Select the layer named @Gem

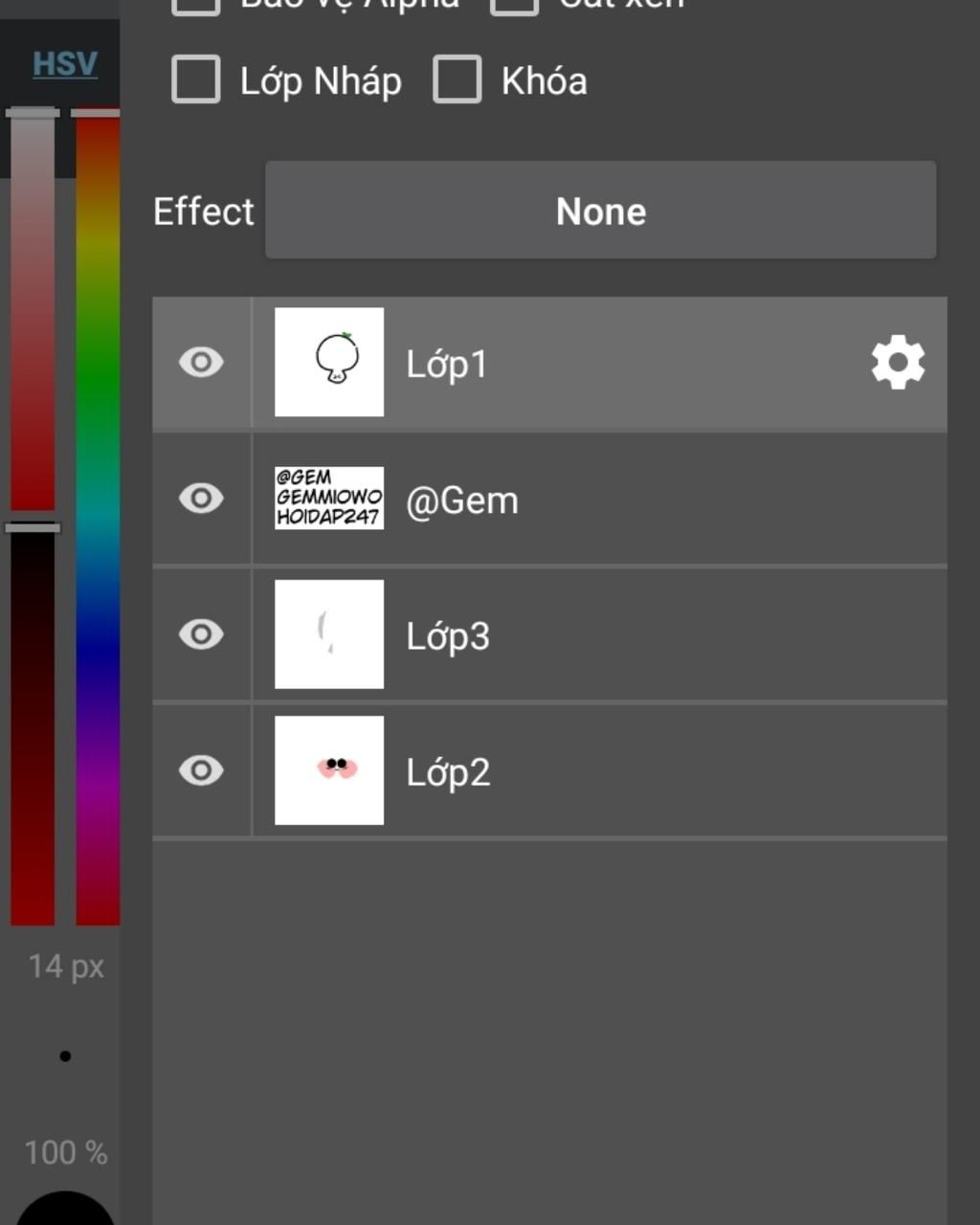(462, 501)
